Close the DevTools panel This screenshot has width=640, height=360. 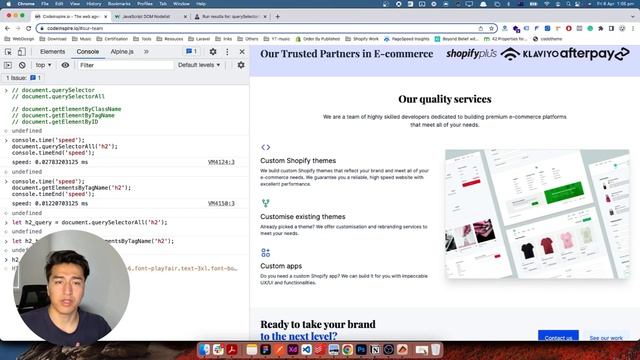(242, 52)
